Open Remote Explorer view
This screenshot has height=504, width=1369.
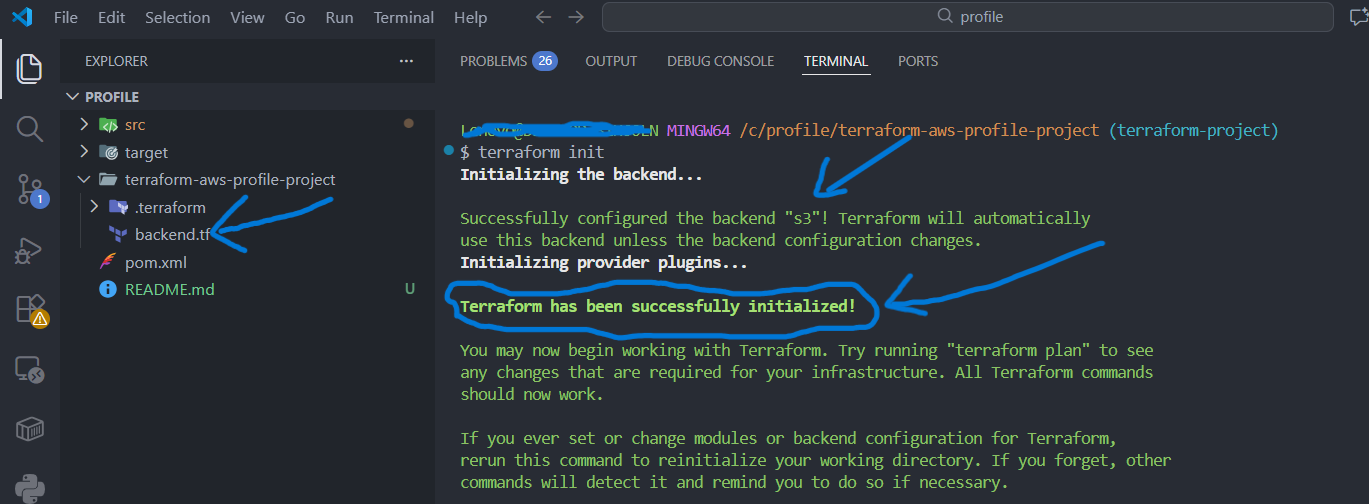pyautogui.click(x=30, y=370)
